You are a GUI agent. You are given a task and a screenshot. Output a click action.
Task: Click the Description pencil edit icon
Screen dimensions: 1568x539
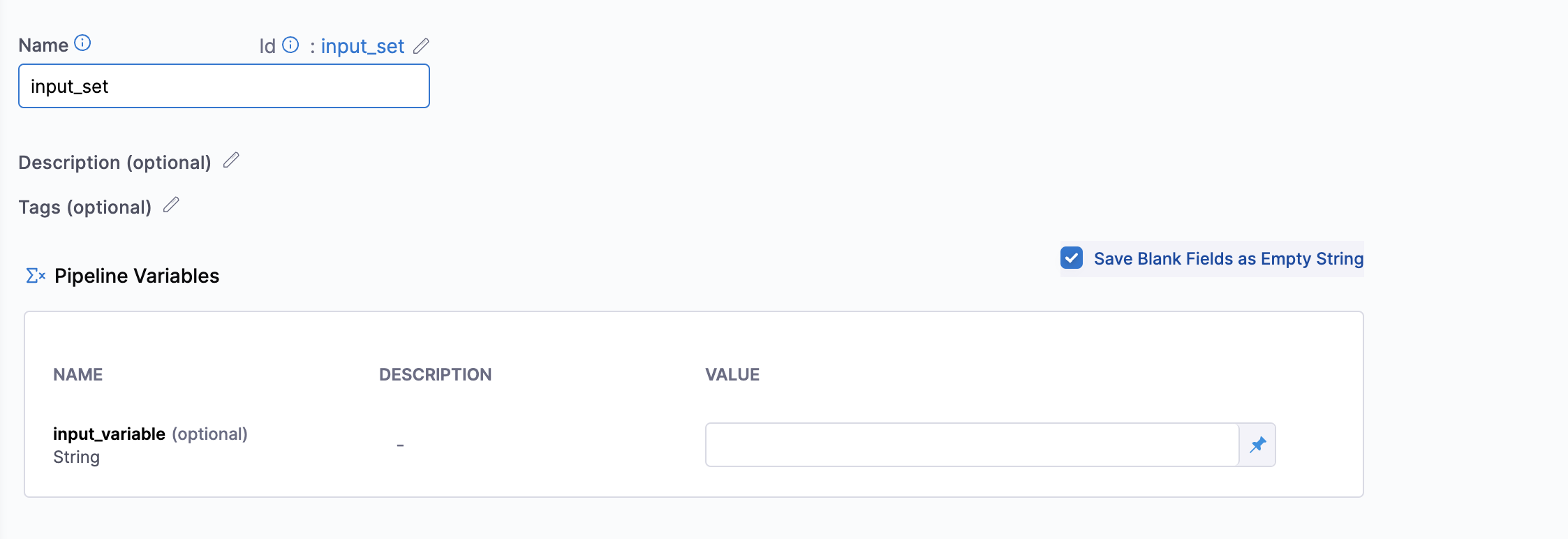[x=231, y=161]
